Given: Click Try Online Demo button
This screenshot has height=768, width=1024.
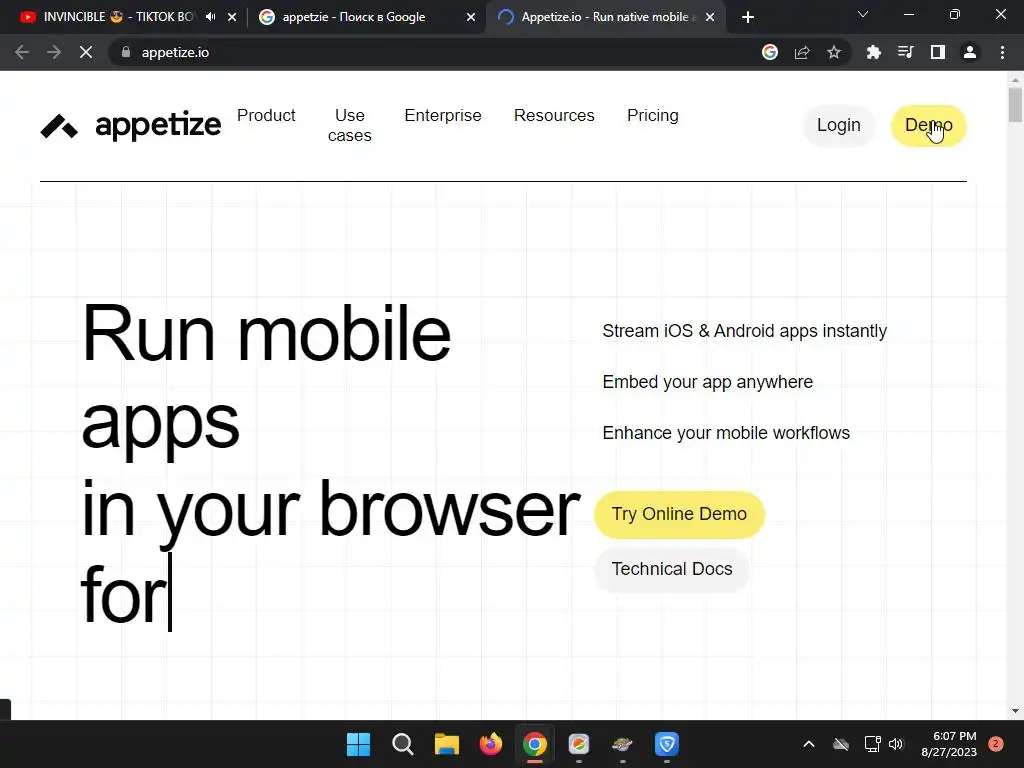Looking at the screenshot, I should 679,514.
